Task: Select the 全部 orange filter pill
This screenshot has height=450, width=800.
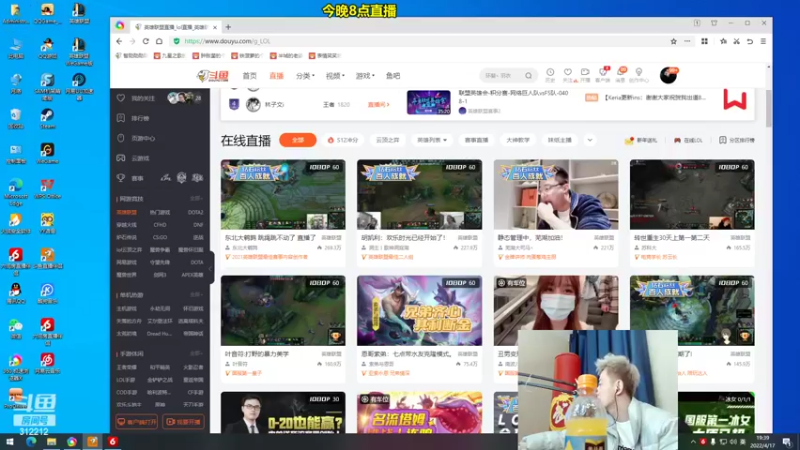Action: pyautogui.click(x=297, y=140)
